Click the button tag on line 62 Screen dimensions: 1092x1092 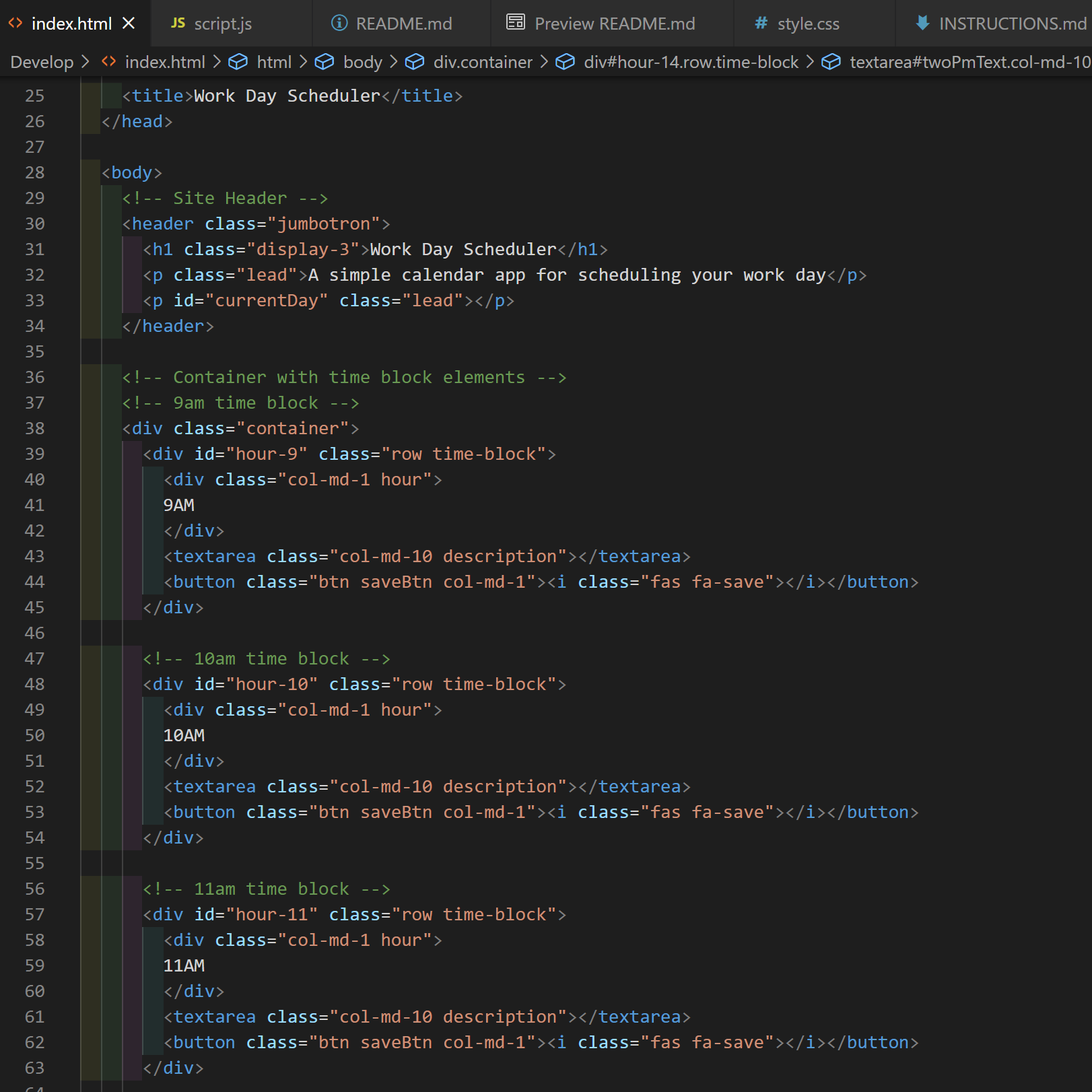(x=541, y=1043)
